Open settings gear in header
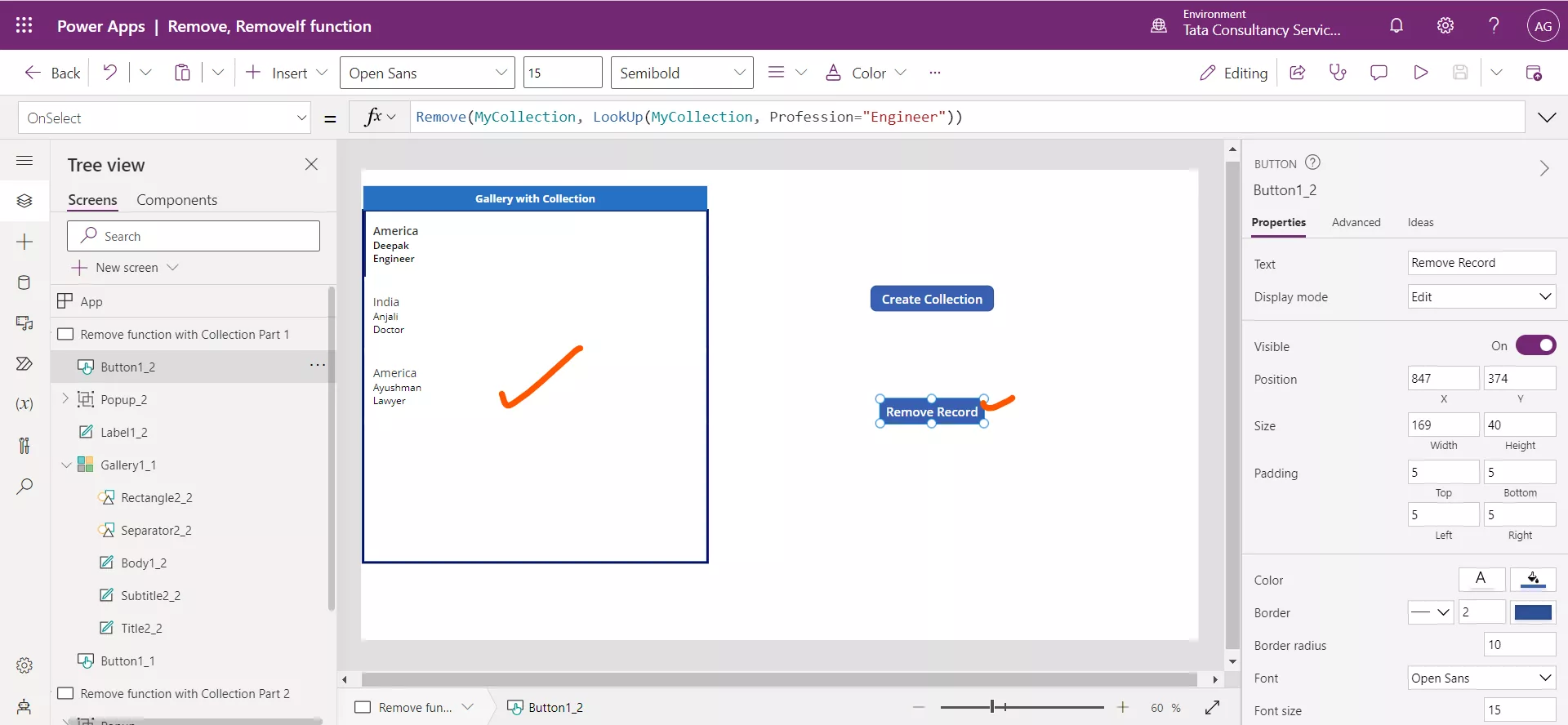The image size is (1568, 725). [x=1445, y=25]
